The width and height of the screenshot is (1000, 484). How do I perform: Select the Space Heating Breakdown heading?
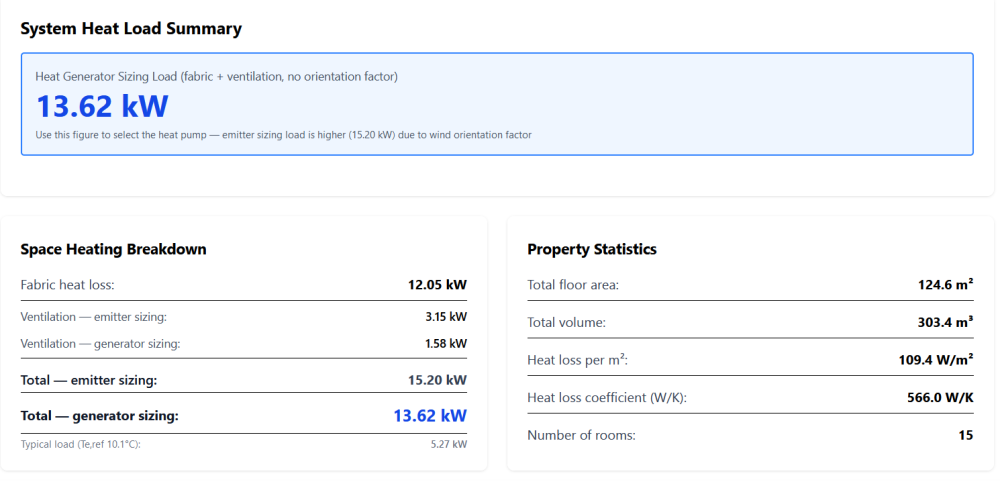pos(113,249)
